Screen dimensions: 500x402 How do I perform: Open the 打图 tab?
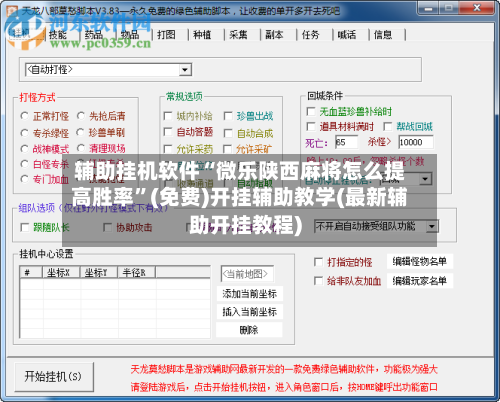point(166,35)
